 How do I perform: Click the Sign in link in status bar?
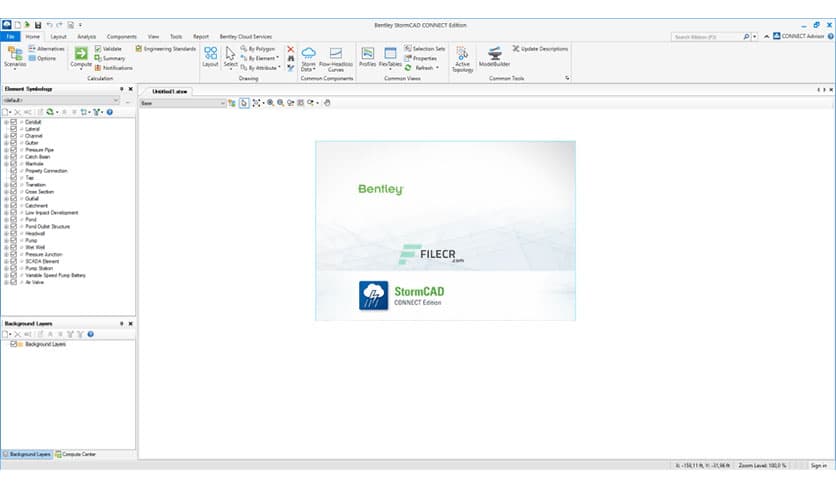818,465
